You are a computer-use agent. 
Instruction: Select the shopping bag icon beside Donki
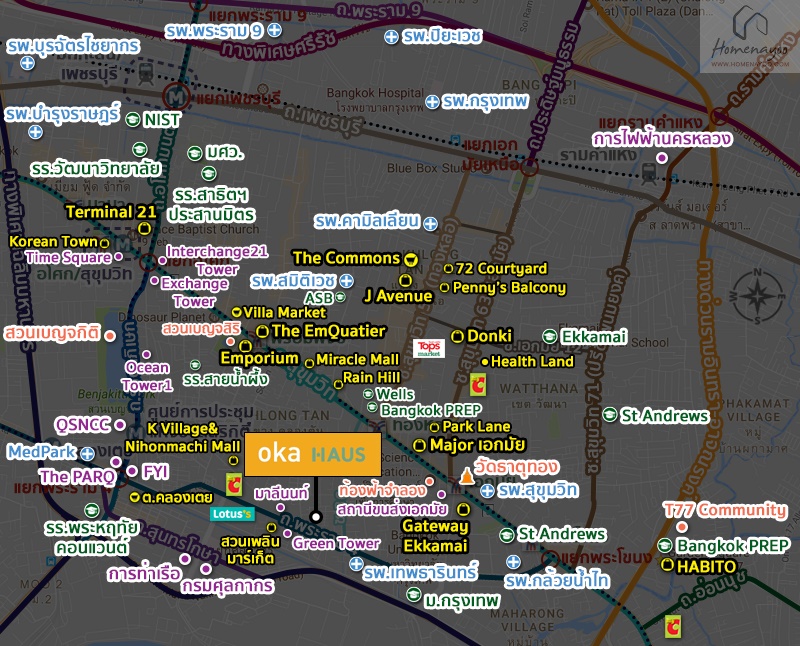[458, 336]
